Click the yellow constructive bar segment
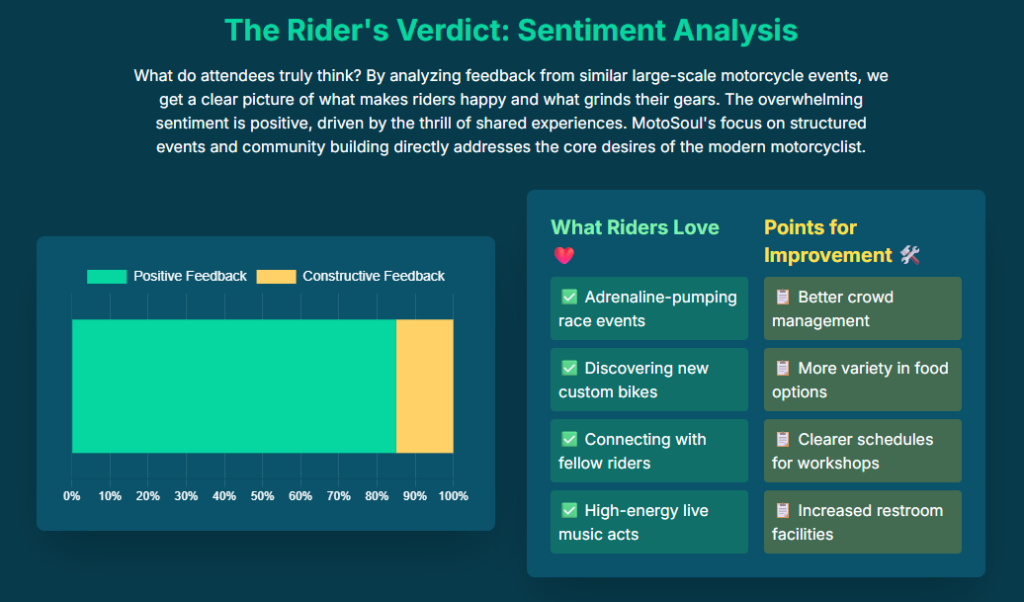1024x602 pixels. (x=425, y=386)
